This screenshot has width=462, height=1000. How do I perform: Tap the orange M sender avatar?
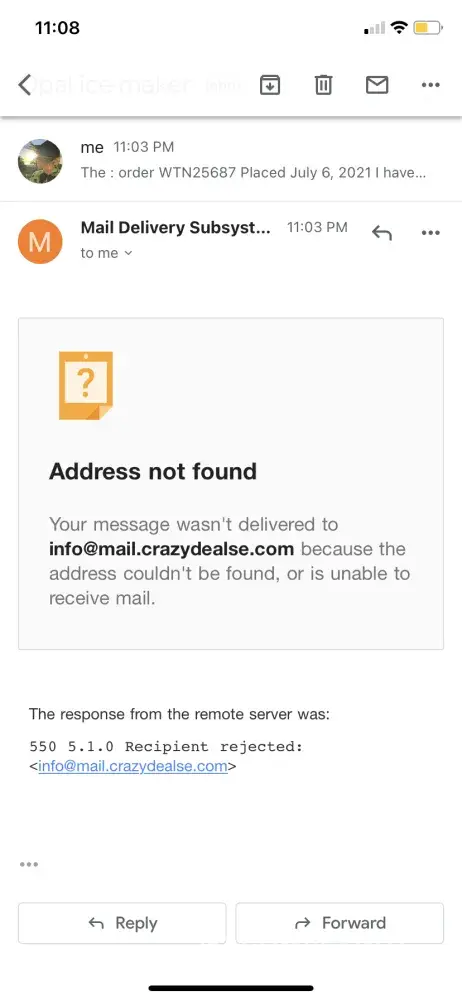pyautogui.click(x=40, y=242)
